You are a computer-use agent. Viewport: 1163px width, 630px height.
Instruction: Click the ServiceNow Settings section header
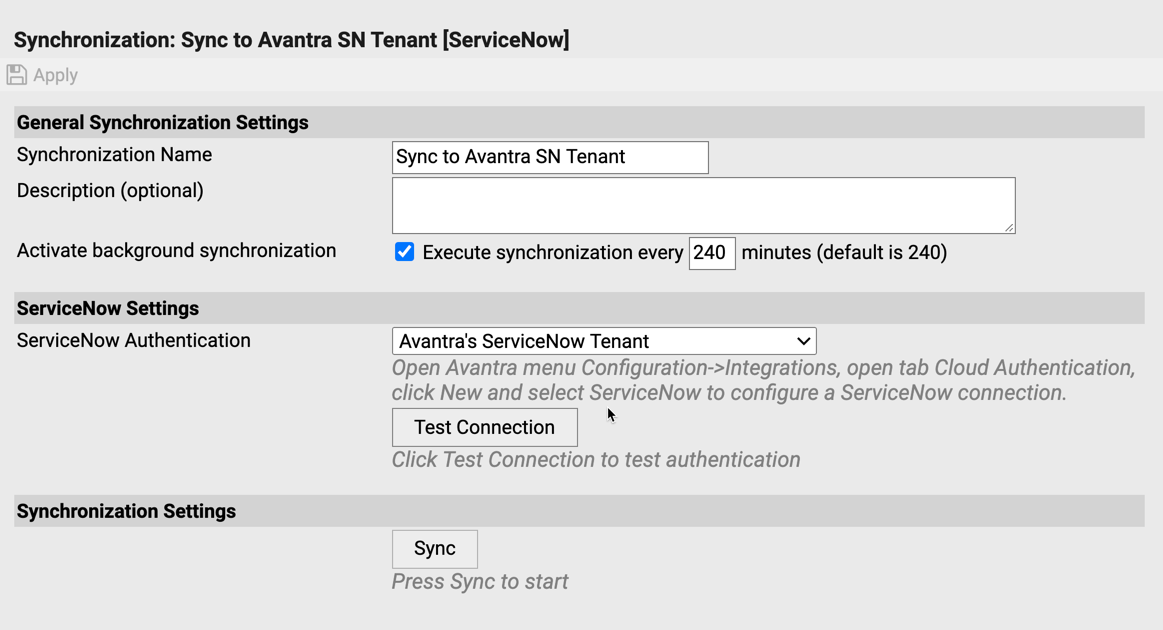click(x=108, y=308)
